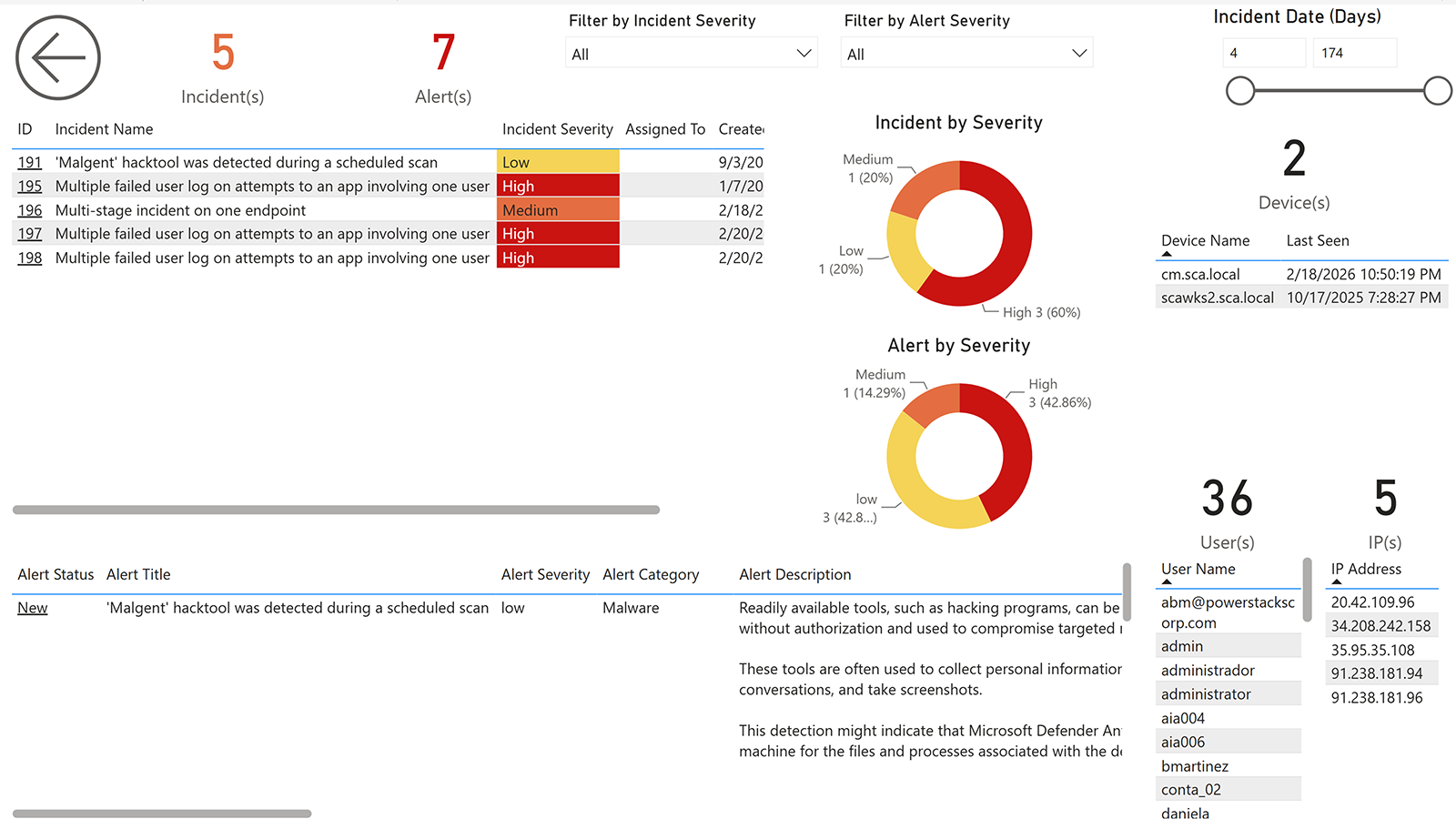
Task: Sort by Alert Category column header
Action: [651, 574]
